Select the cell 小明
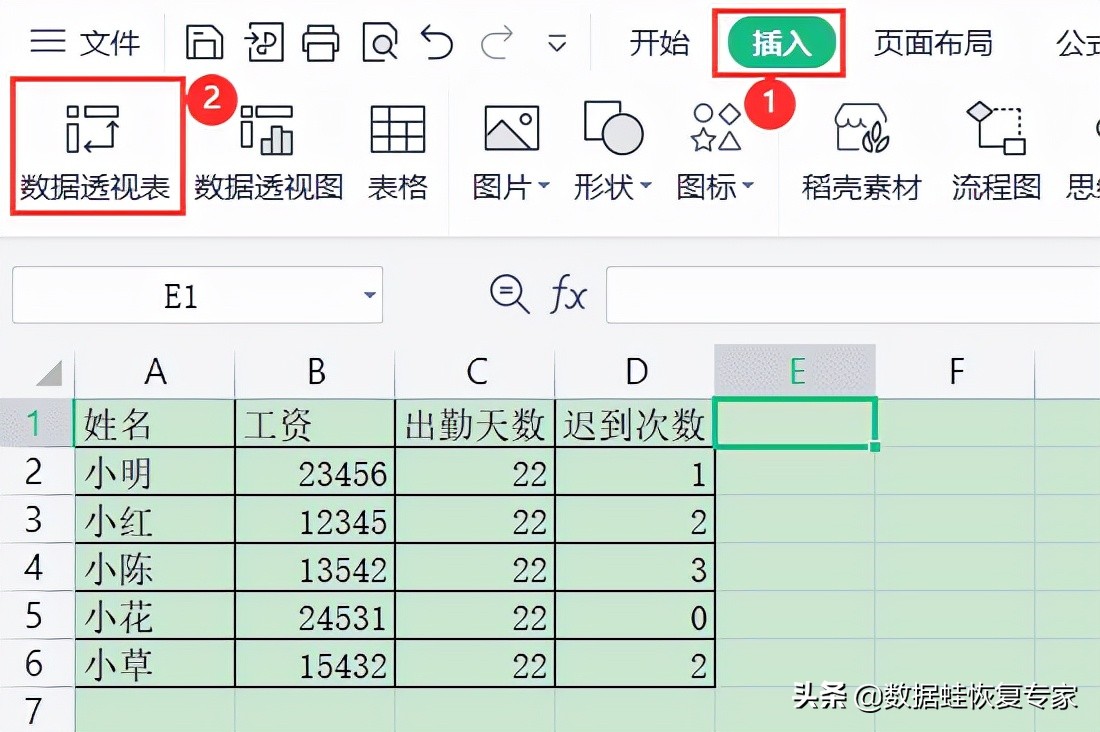The height and width of the screenshot is (732, 1100). (x=155, y=472)
